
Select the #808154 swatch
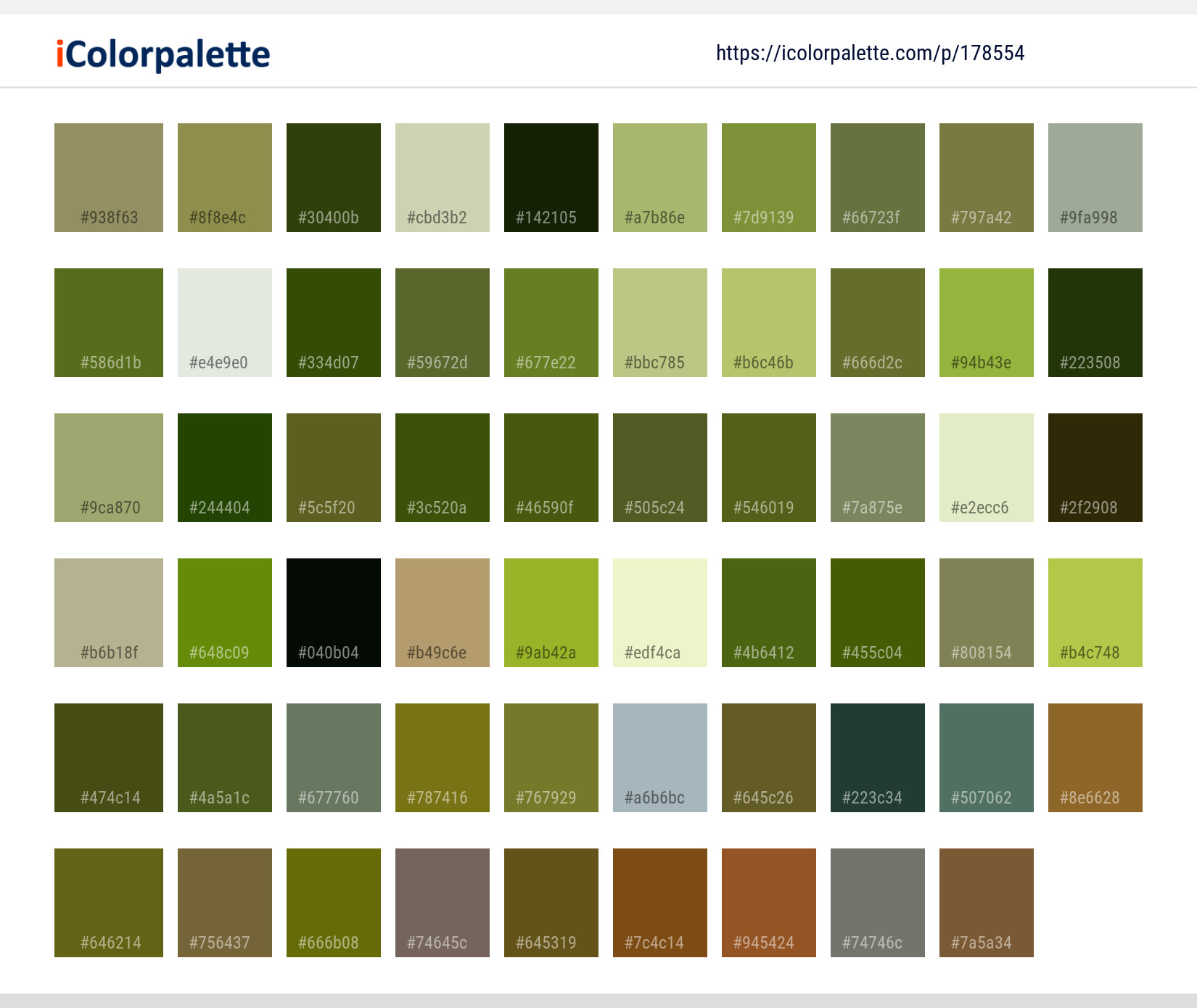click(987, 613)
